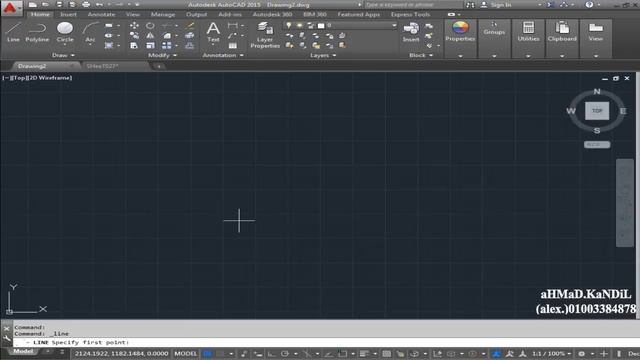Click the current layer color swatch

(321, 25)
